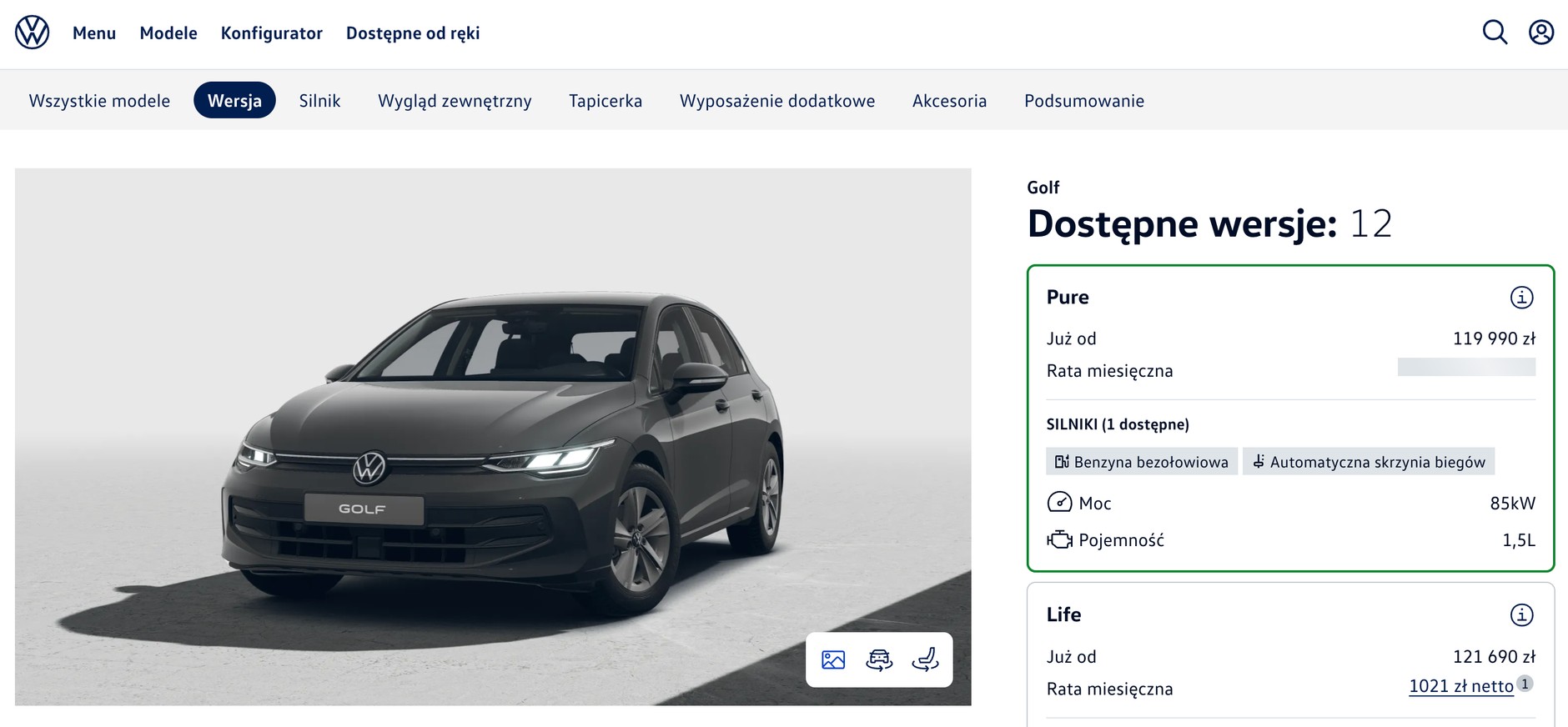Switch to the Tapicerka step
Screen dimensions: 1568x727
(x=606, y=101)
